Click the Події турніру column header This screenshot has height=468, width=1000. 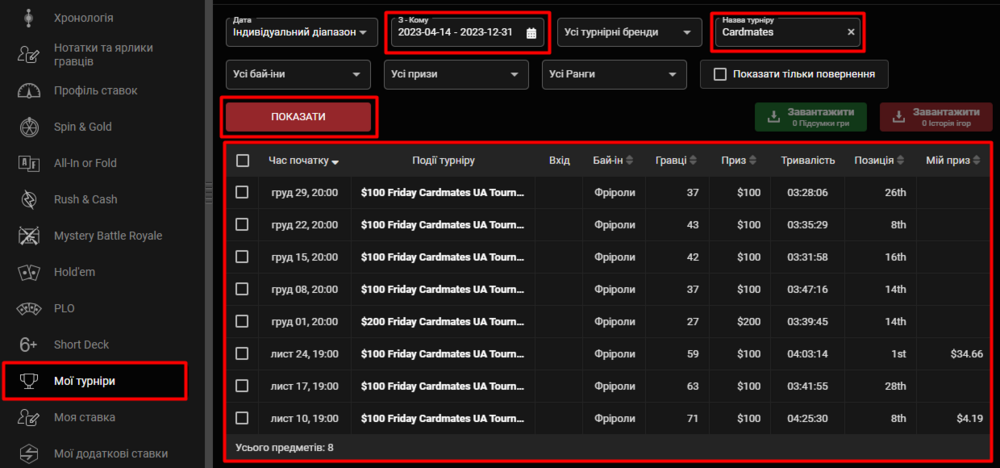click(443, 161)
